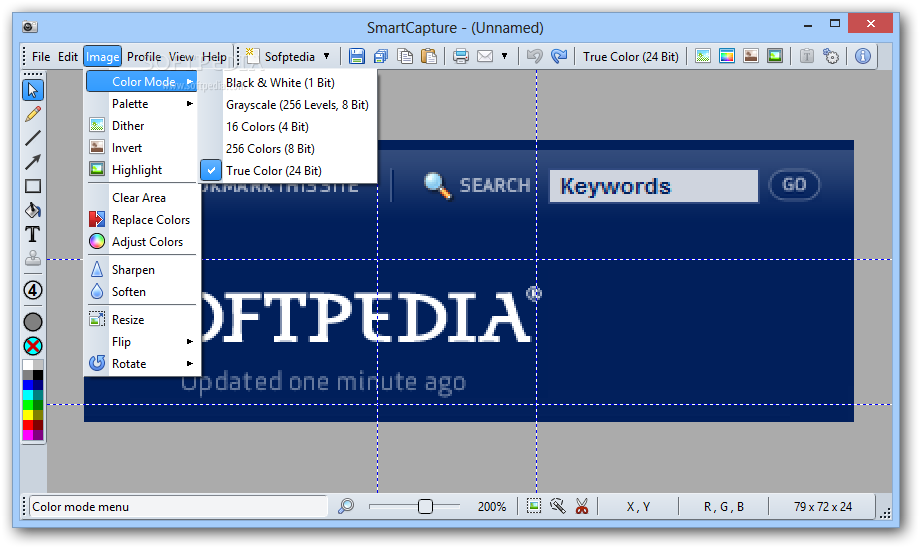Choose Clear Area menu entry
This screenshot has height=548, width=920.
click(142, 198)
